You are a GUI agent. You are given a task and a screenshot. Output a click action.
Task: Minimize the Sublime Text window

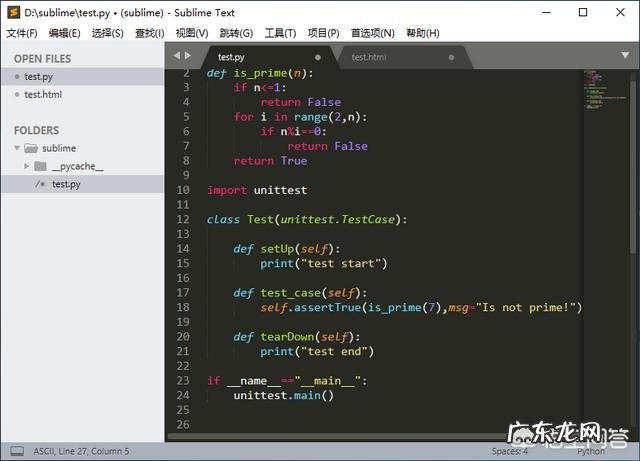[546, 12]
